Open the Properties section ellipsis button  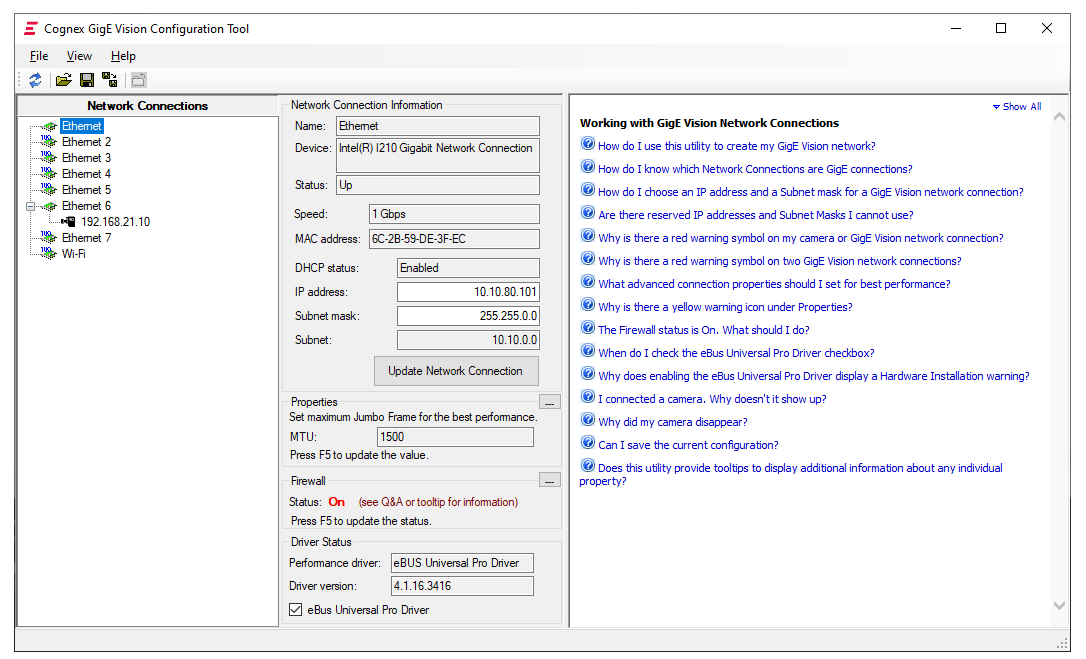coord(550,402)
